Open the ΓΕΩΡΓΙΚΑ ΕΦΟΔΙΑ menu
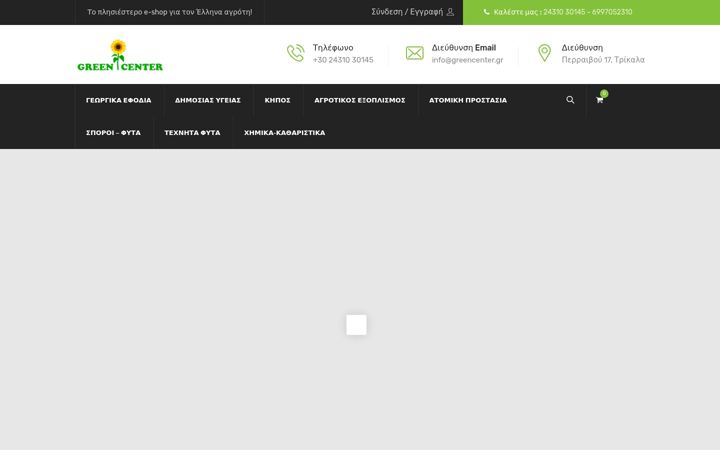The width and height of the screenshot is (720, 450). tap(118, 100)
